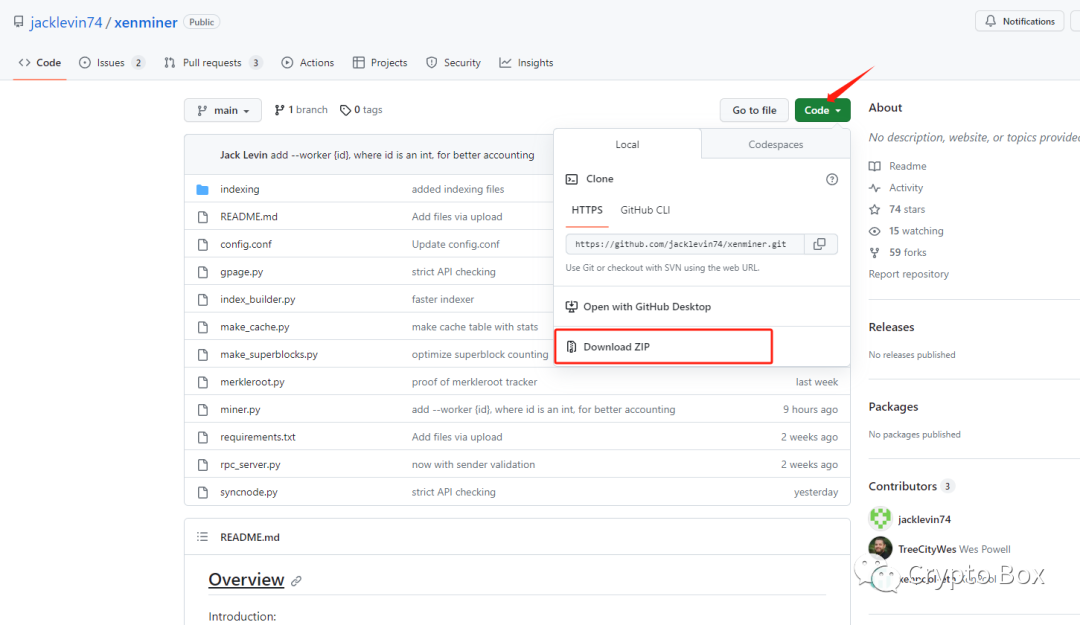Open the Readme link in About
The width and height of the screenshot is (1080, 625).
[x=907, y=166]
